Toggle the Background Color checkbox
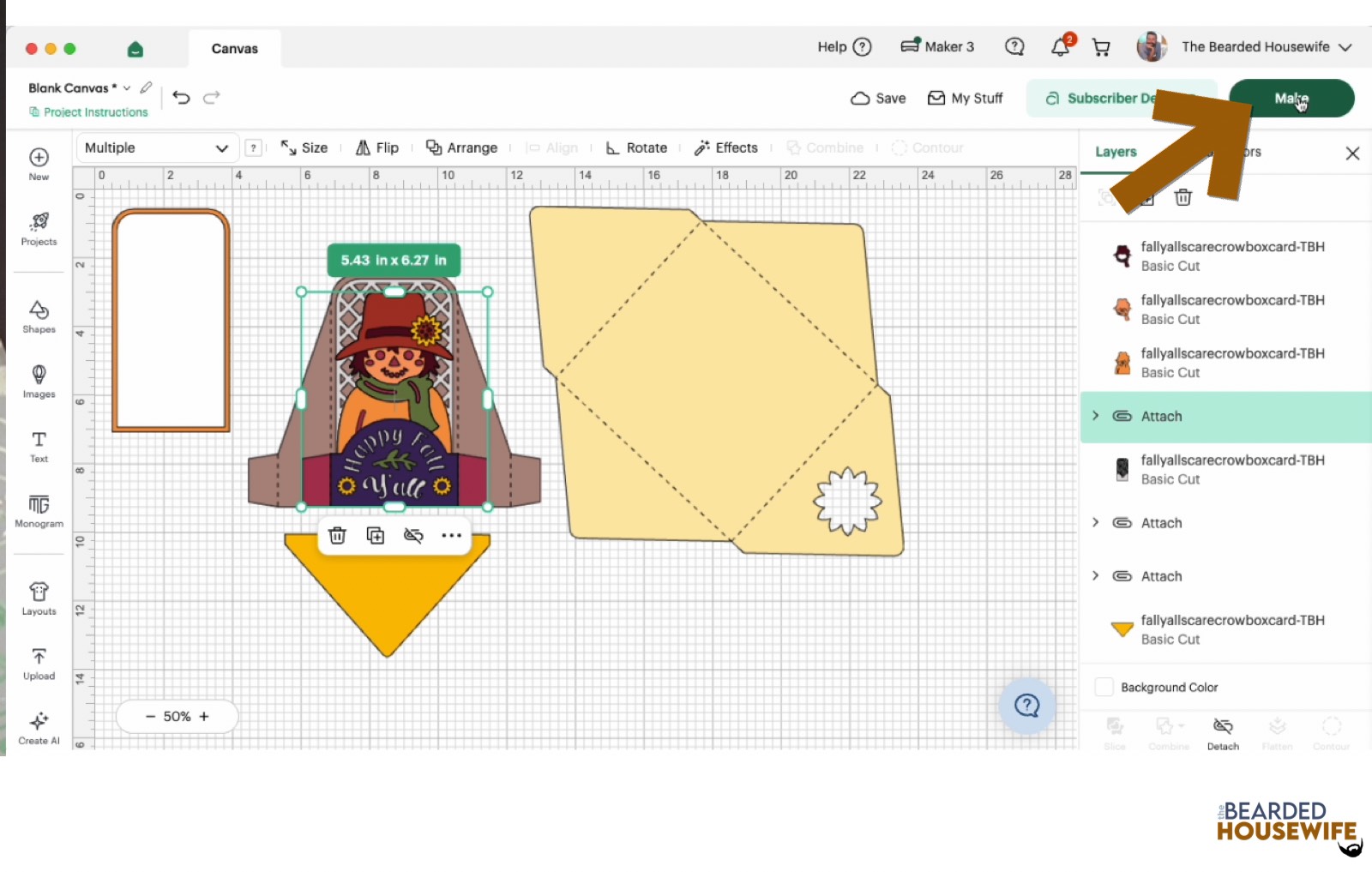This screenshot has width=1372, height=872. (x=1104, y=687)
